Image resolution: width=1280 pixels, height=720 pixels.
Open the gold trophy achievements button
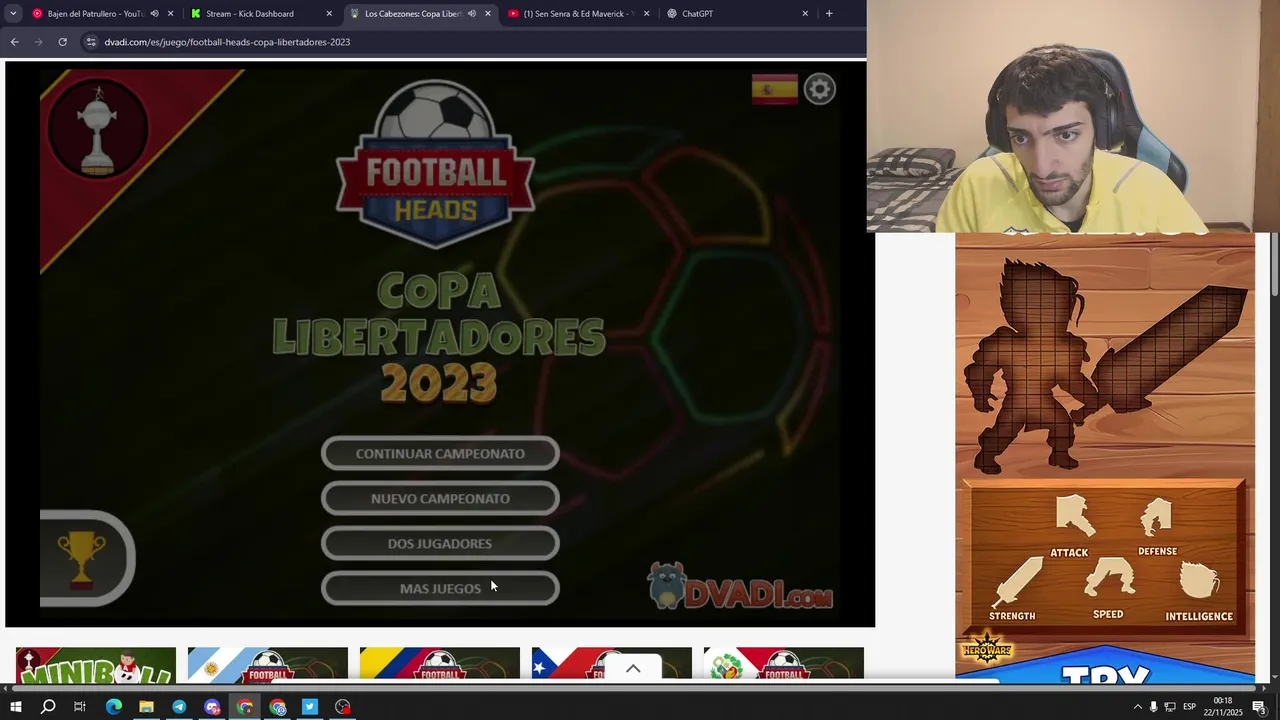[x=84, y=558]
